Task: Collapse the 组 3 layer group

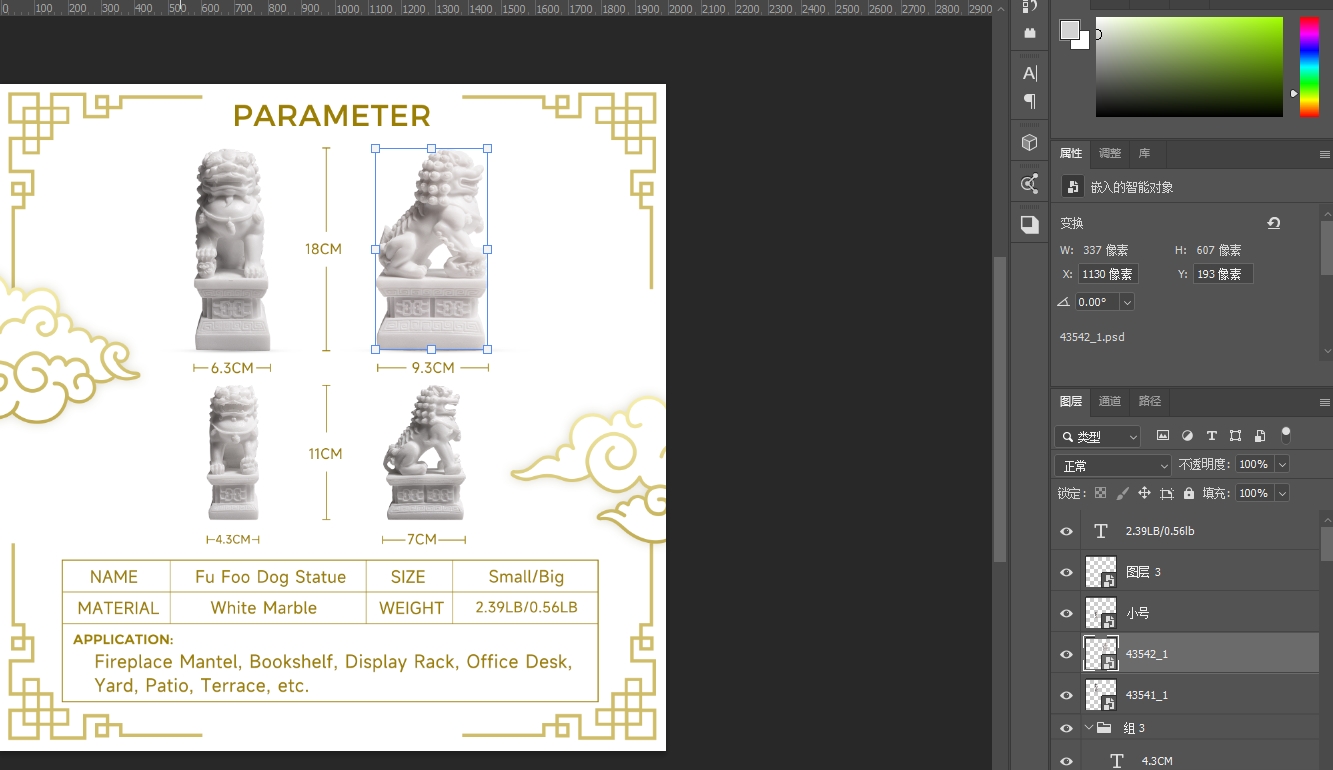Action: pos(1089,728)
